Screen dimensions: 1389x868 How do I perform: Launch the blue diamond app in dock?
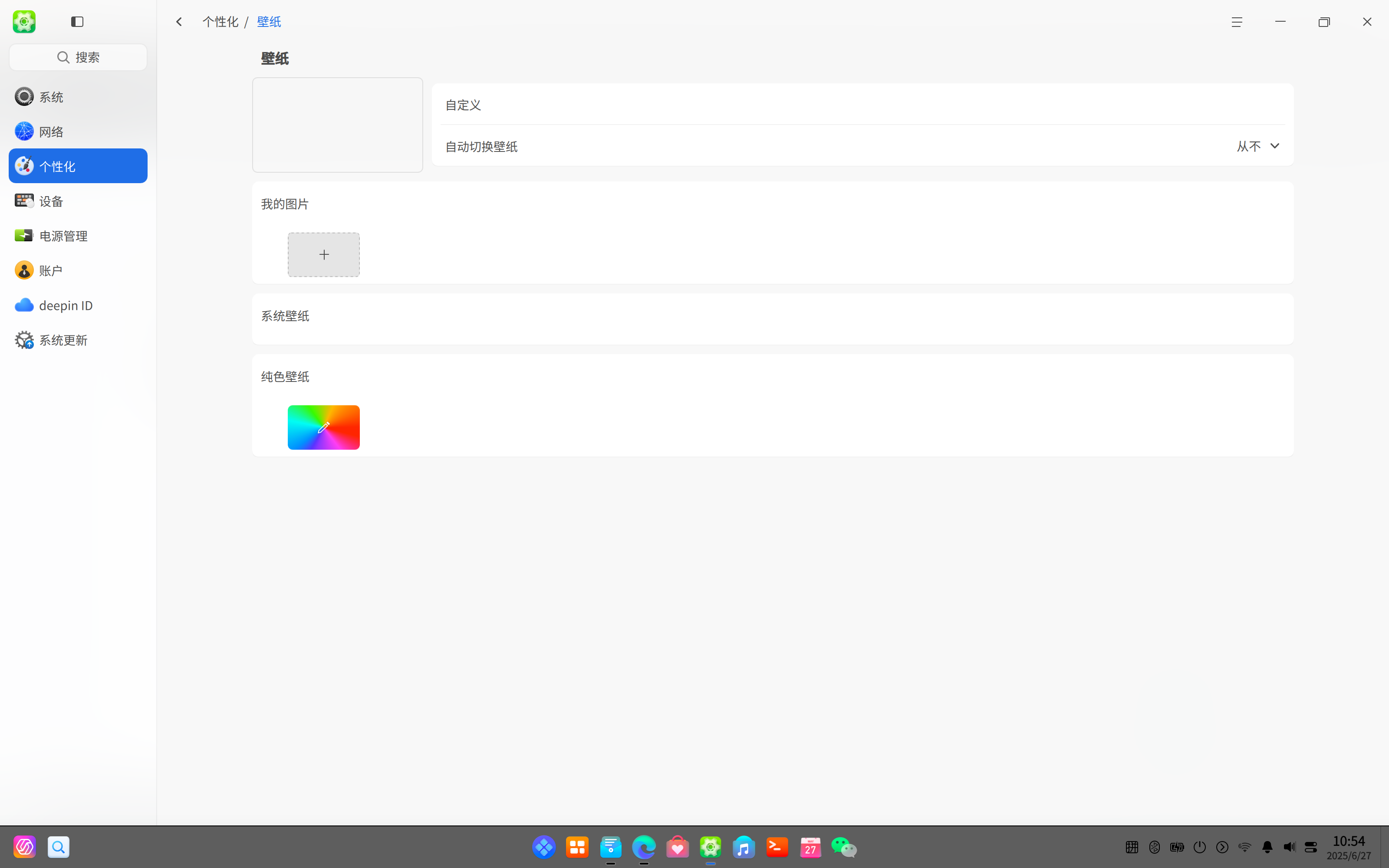click(543, 847)
